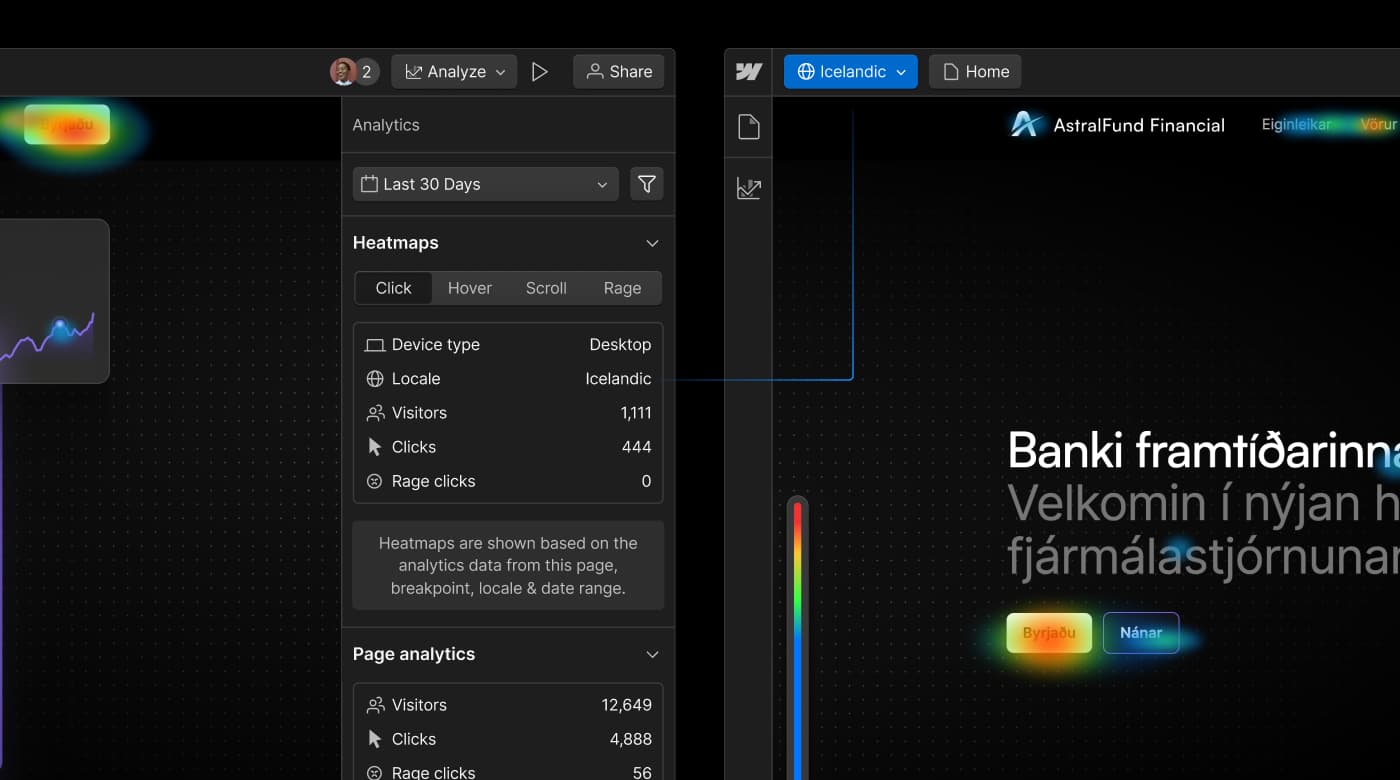Click the Nánar button on the page
1400x780 pixels.
click(1141, 633)
